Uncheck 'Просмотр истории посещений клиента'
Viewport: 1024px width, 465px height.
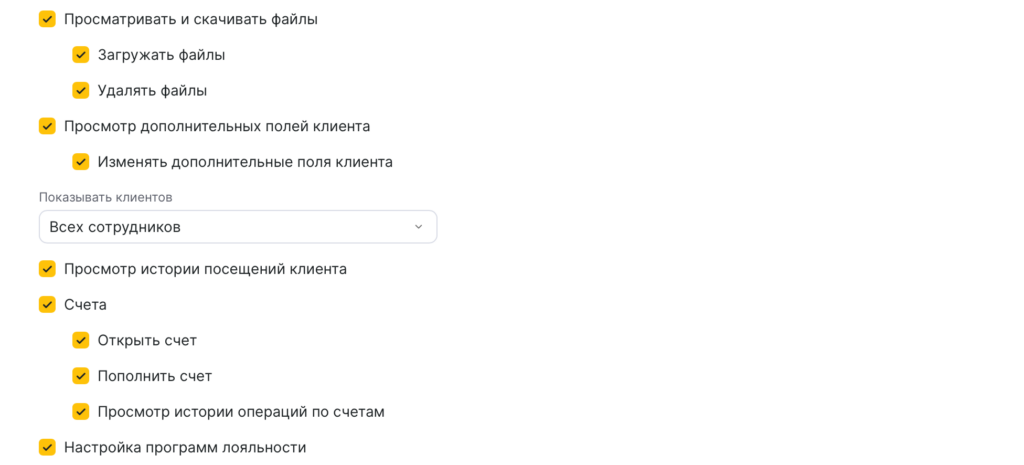point(47,269)
